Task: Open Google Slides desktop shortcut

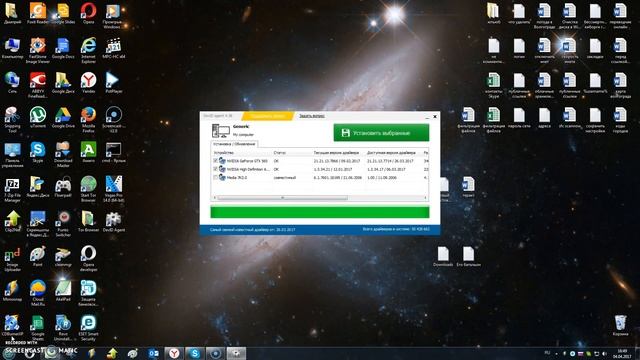Action: pyautogui.click(x=63, y=13)
